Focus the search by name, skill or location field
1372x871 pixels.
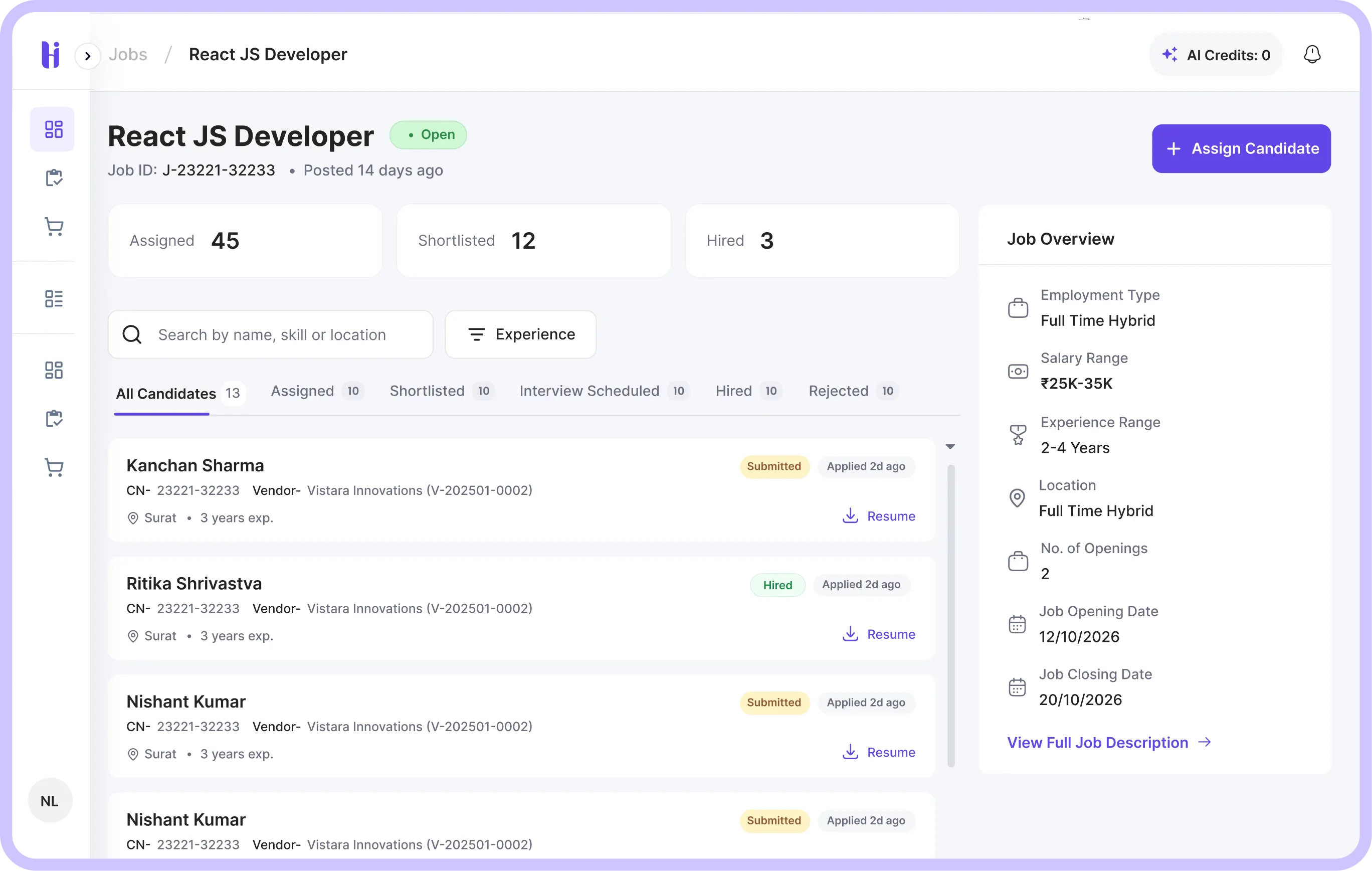tap(271, 334)
